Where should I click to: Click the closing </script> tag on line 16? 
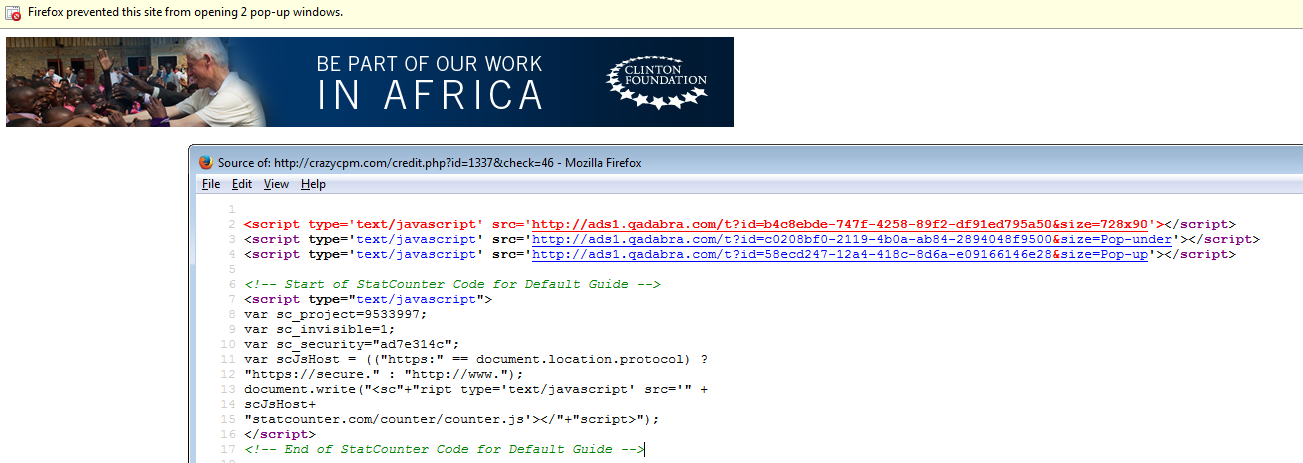[x=280, y=434]
